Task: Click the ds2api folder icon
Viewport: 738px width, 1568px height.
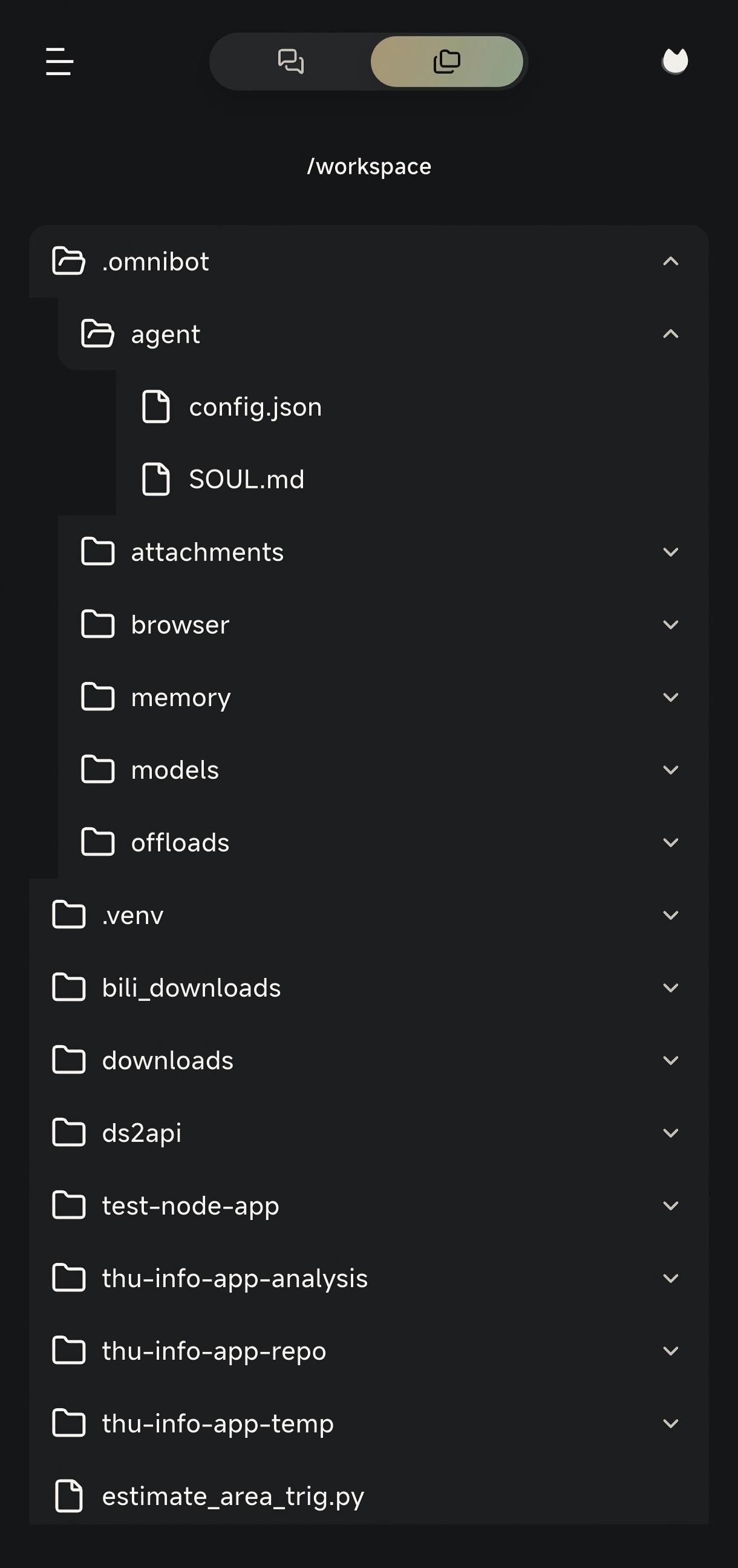Action: (69, 1133)
